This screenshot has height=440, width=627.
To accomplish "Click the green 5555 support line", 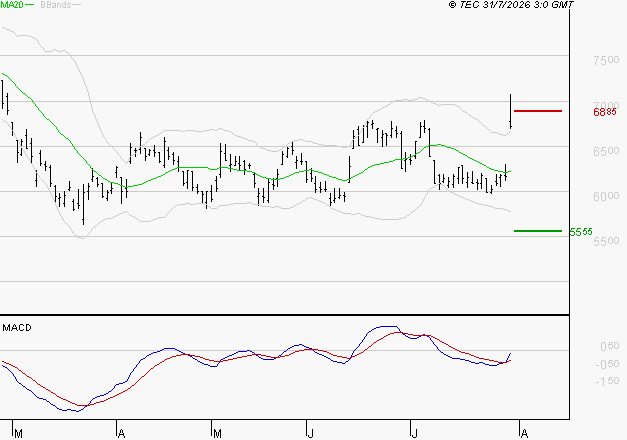I will (x=538, y=231).
